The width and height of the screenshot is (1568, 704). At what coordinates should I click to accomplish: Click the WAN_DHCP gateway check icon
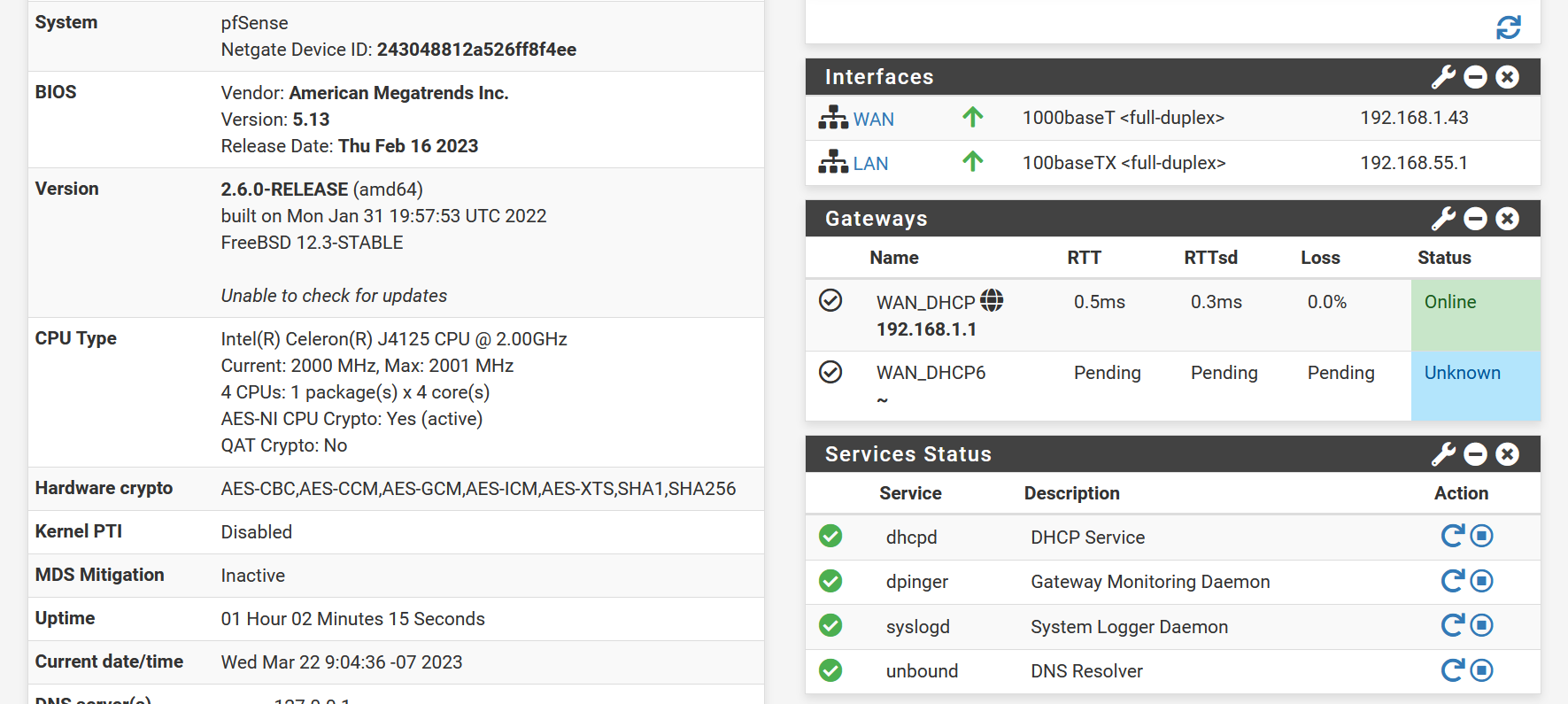tap(830, 301)
